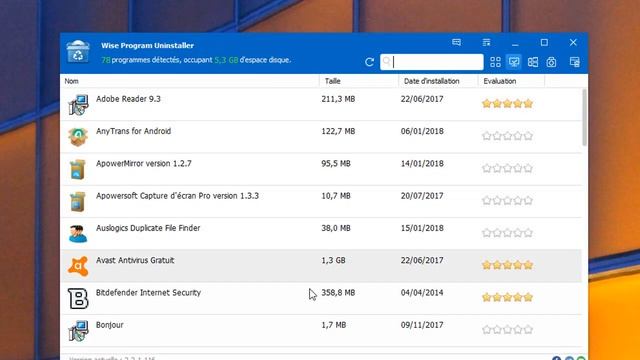Click the 211,3 MB size of Adobe Reader
This screenshot has height=360, width=640.
338,99
